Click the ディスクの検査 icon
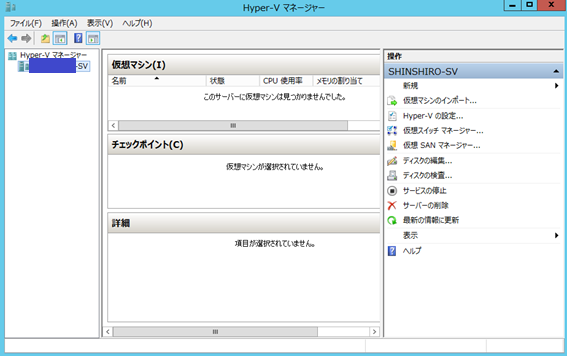The image size is (567, 363). [x=392, y=176]
